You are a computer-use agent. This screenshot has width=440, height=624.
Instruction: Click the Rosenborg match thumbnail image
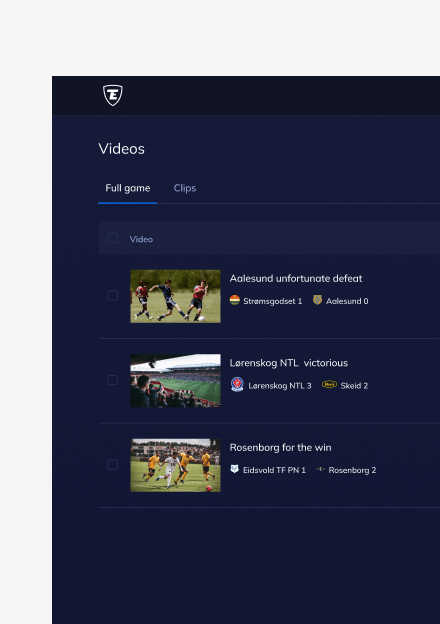tap(175, 465)
